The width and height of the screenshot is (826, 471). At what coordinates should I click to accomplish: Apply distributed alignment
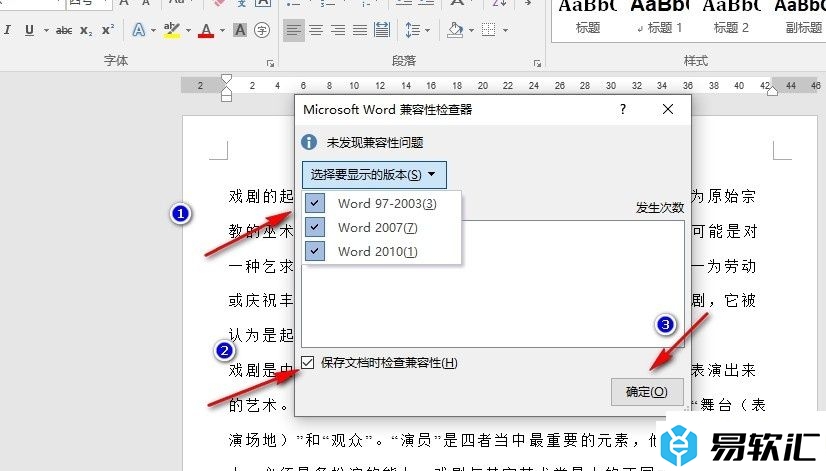[382, 30]
